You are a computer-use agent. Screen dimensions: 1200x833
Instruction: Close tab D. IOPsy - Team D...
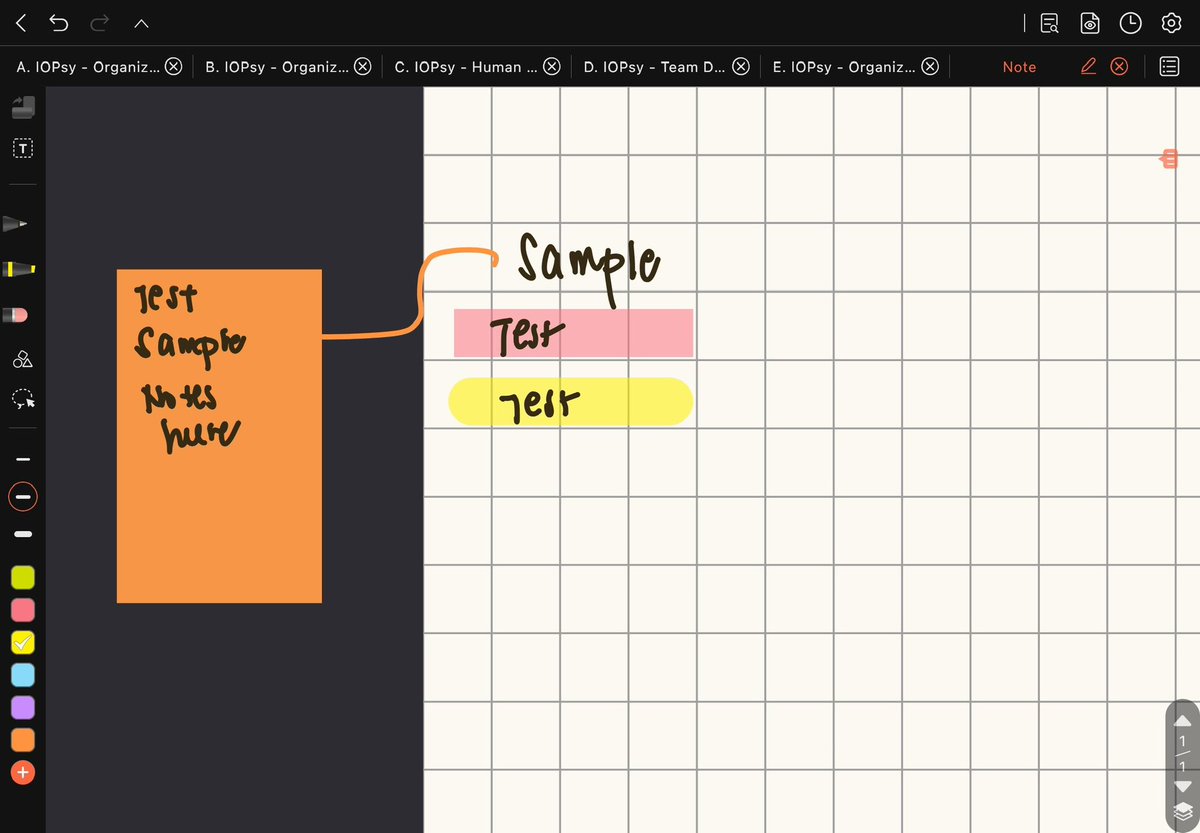click(x=741, y=67)
